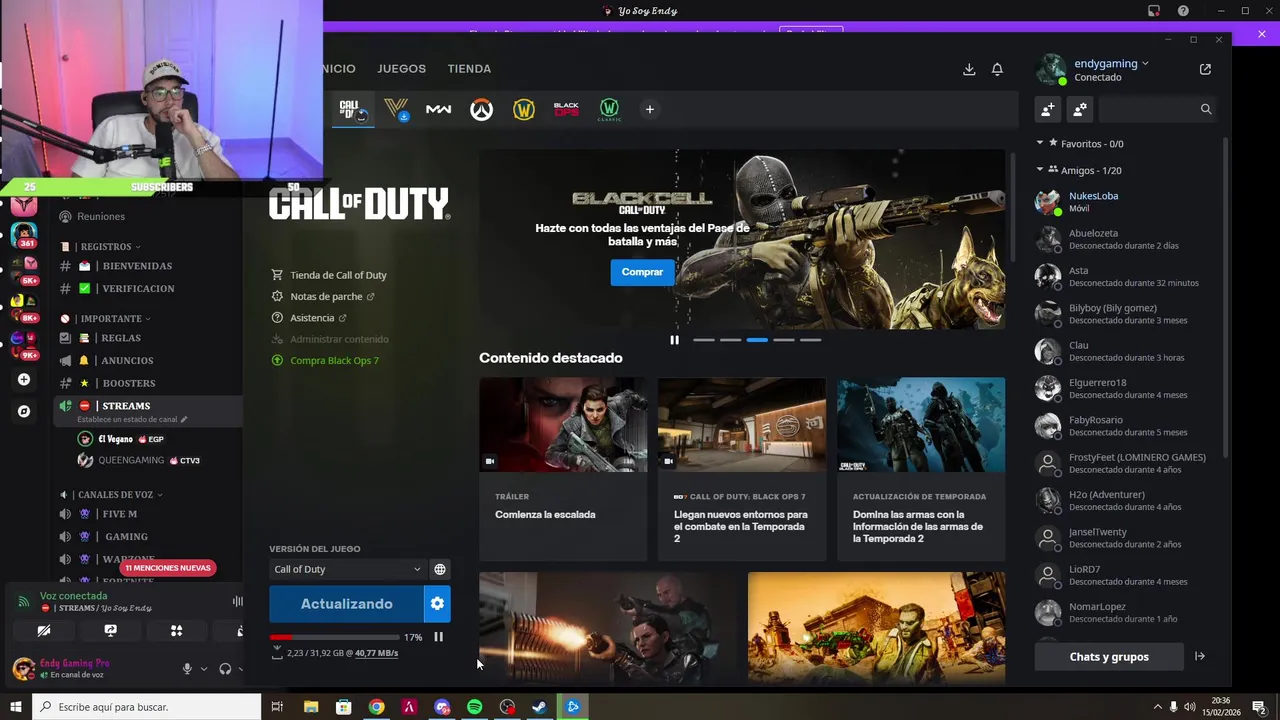Image resolution: width=1280 pixels, height=720 pixels.
Task: Pop out the friends list window
Action: coord(1205,69)
